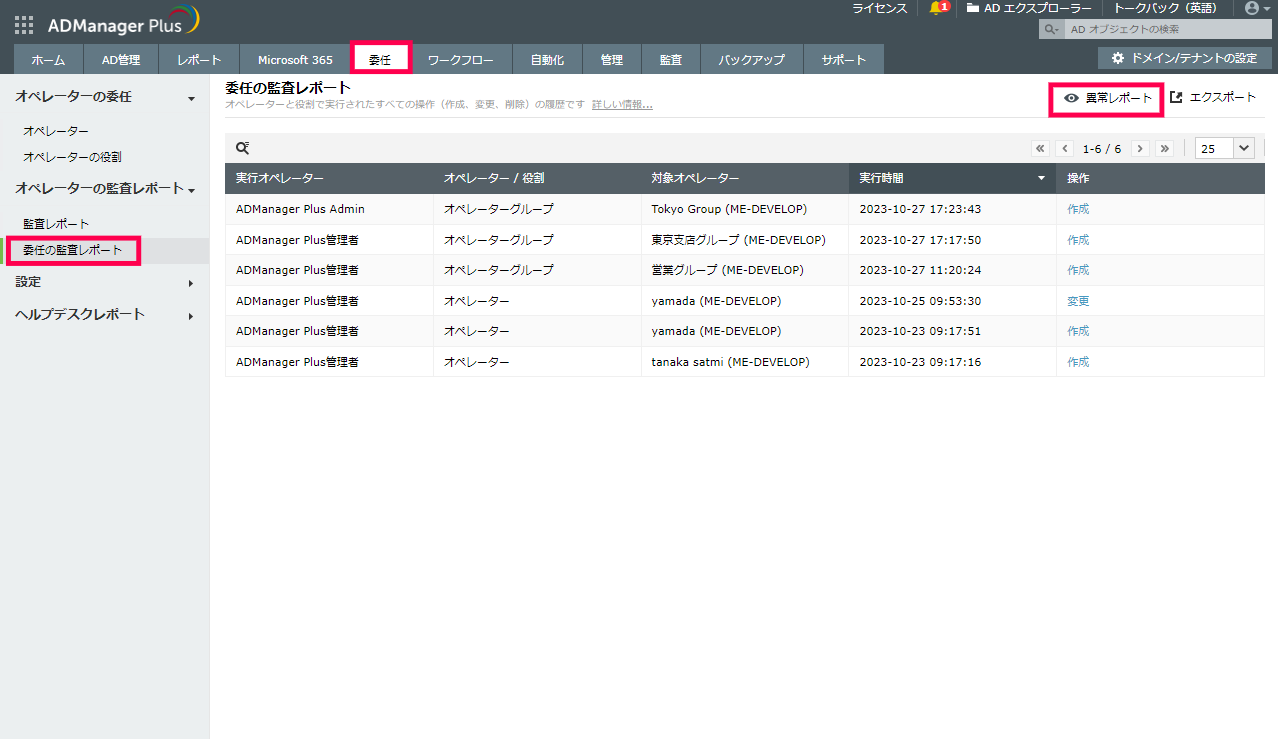This screenshot has width=1278, height=739.
Task: Go to the previous page arrow
Action: (x=1065, y=148)
